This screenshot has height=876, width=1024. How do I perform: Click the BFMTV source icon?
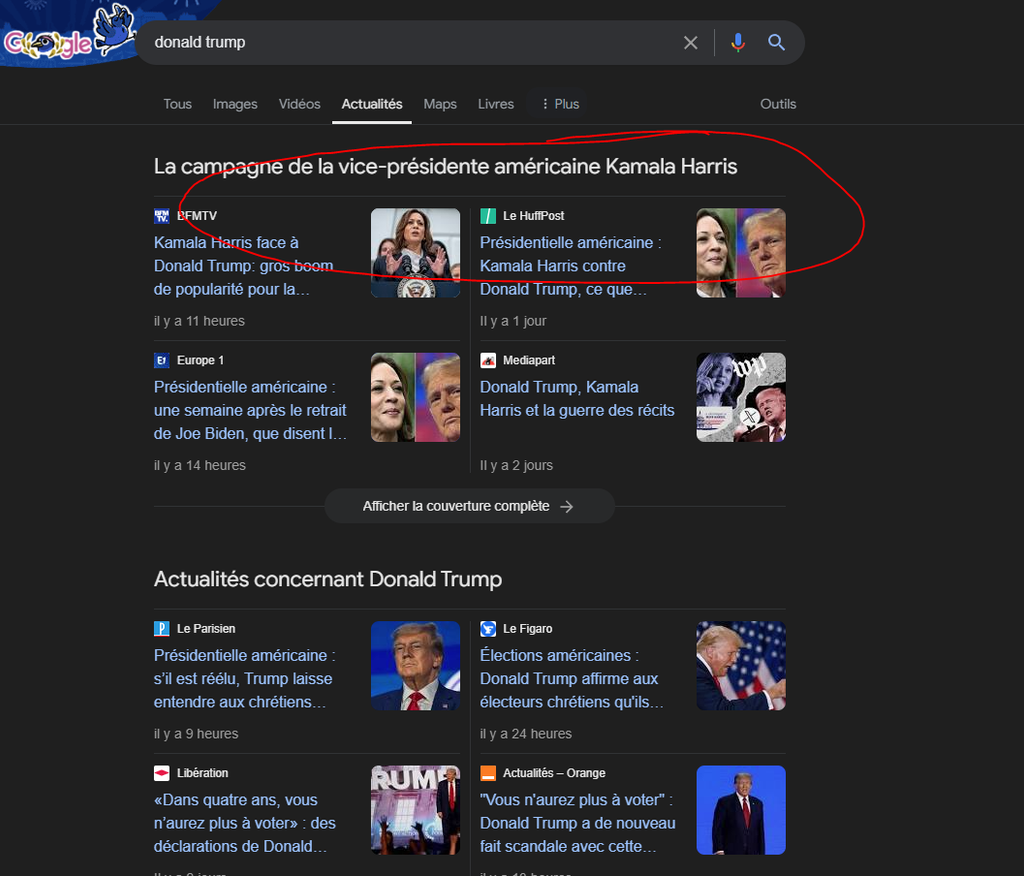pyautogui.click(x=162, y=216)
